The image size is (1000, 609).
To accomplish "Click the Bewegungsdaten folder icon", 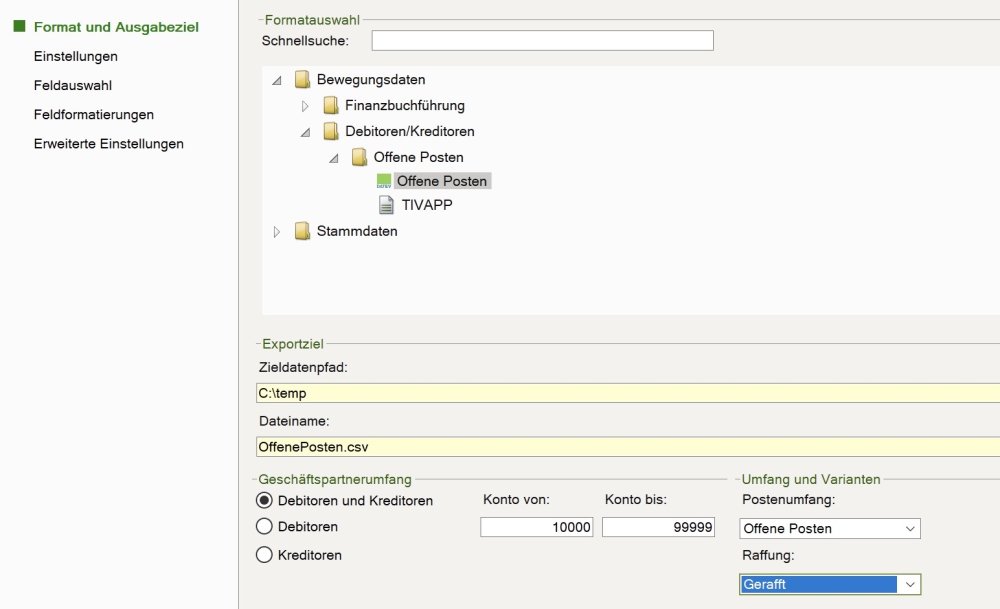I will click(x=302, y=80).
